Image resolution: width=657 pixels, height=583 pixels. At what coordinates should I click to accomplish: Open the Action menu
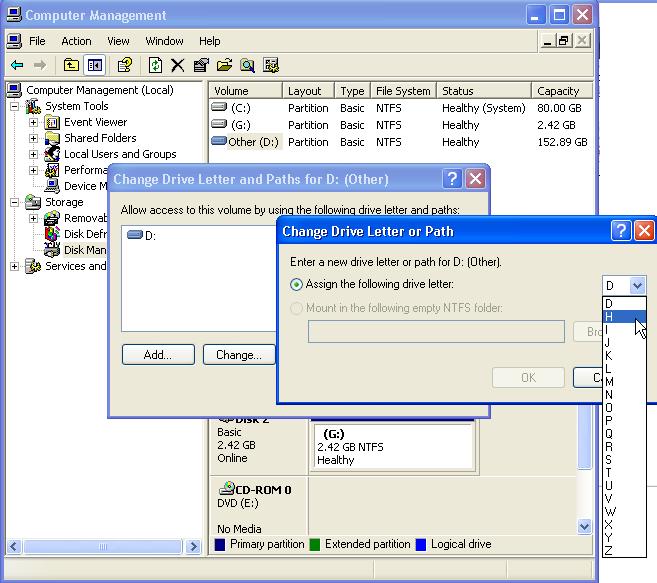(76, 41)
